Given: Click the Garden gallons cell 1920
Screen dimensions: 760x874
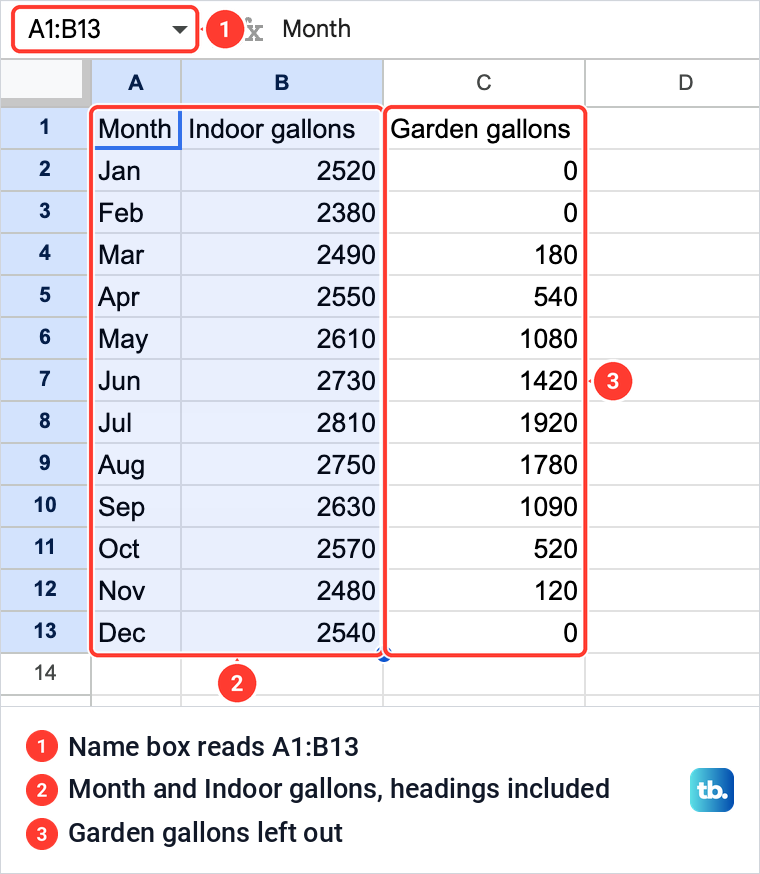Looking at the screenshot, I should point(484,422).
